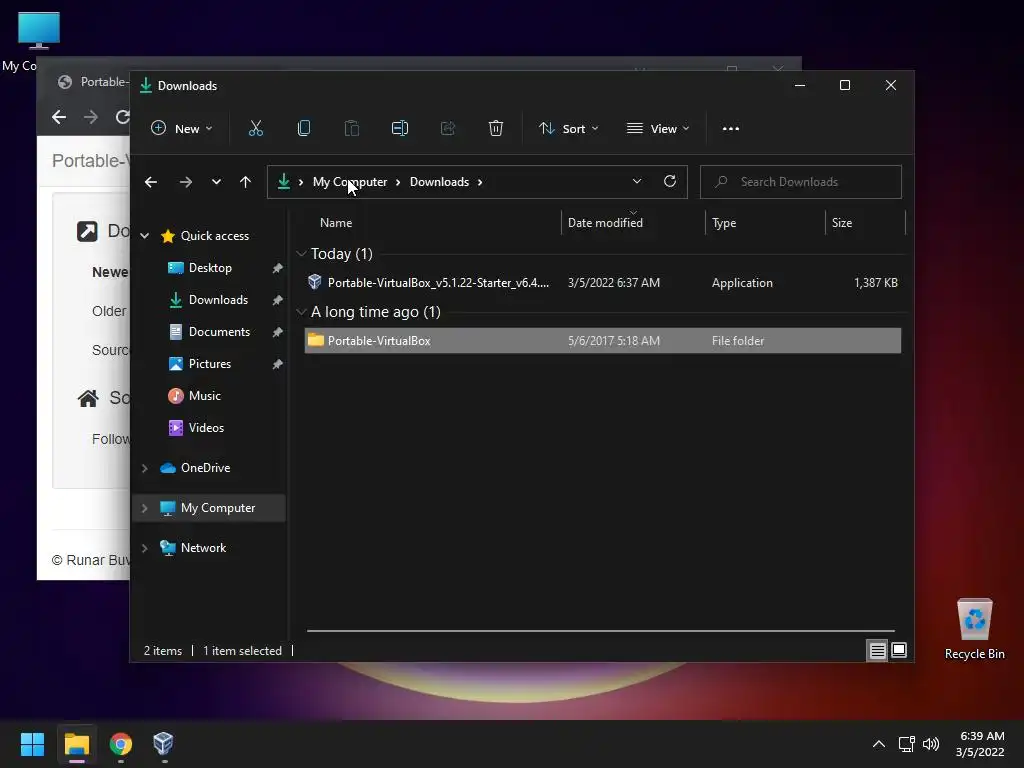Unpin Downloads from Quick access
1024x768 pixels.
278,300
